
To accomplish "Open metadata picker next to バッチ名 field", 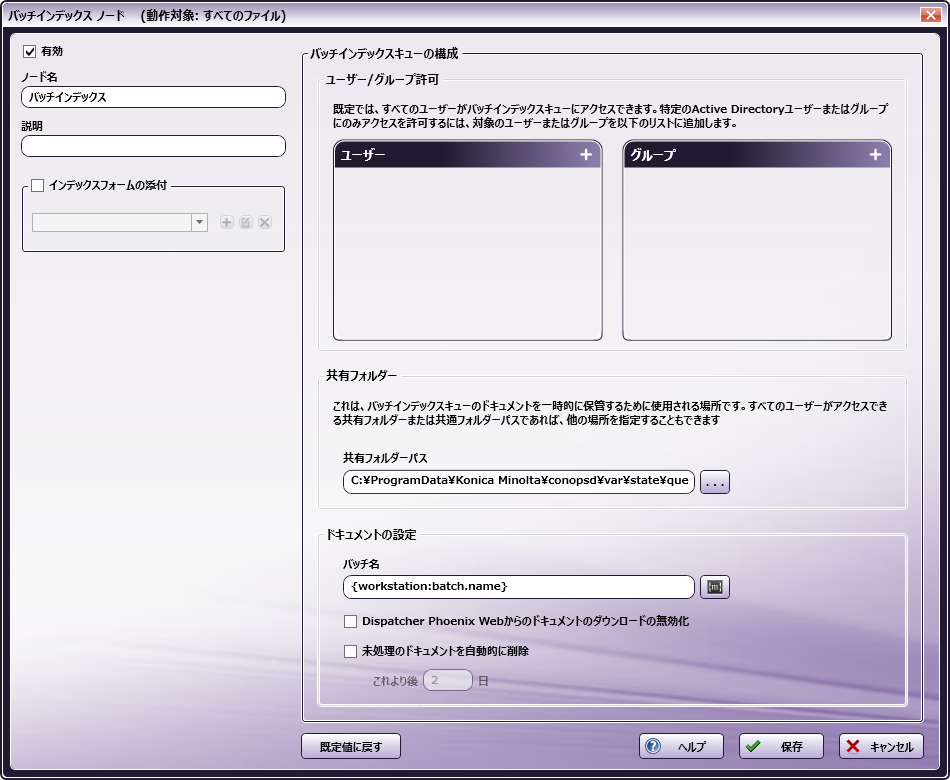I will point(715,587).
